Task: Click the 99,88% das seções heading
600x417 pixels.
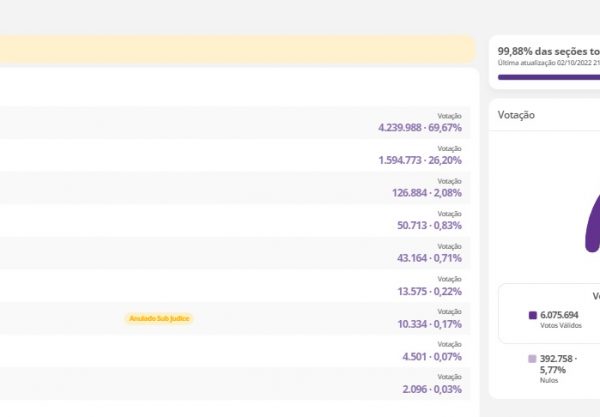Action: click(547, 49)
